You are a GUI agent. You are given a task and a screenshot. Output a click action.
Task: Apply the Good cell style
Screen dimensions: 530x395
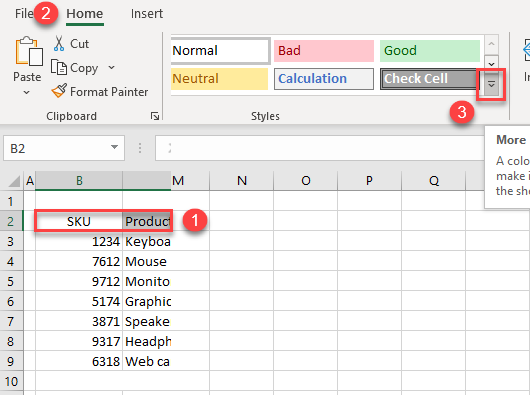coord(430,51)
